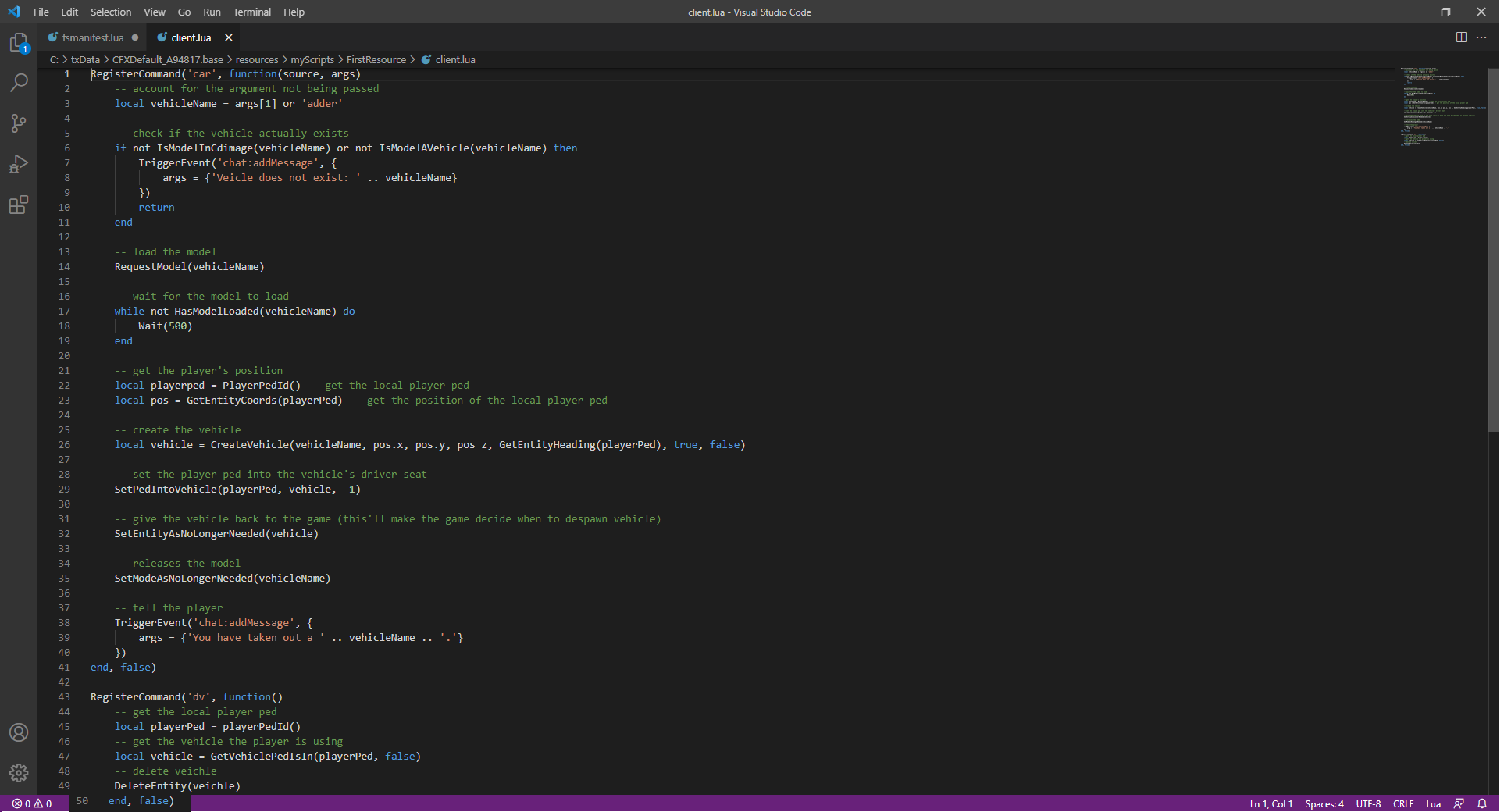Minimize the VS Code window

click(1410, 12)
